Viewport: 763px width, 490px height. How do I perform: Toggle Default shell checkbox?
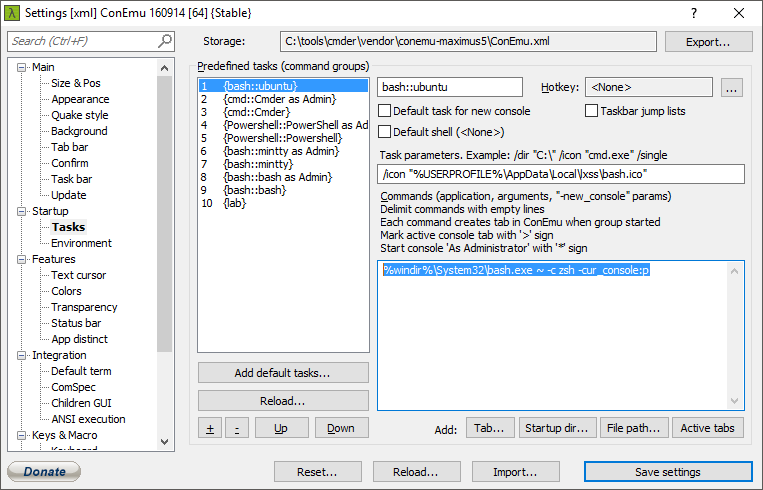tap(384, 132)
